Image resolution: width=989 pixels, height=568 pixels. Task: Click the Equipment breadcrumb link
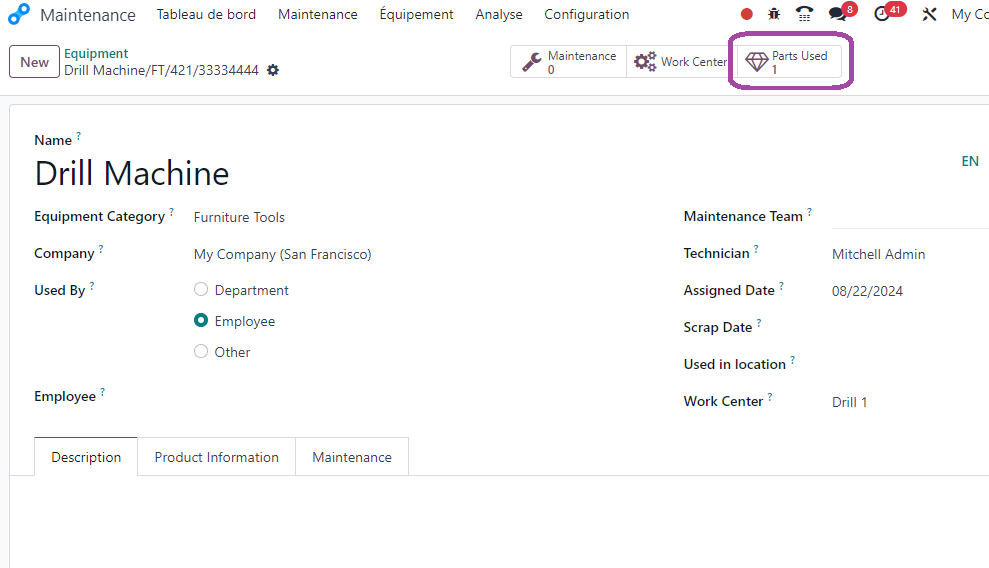click(x=96, y=54)
